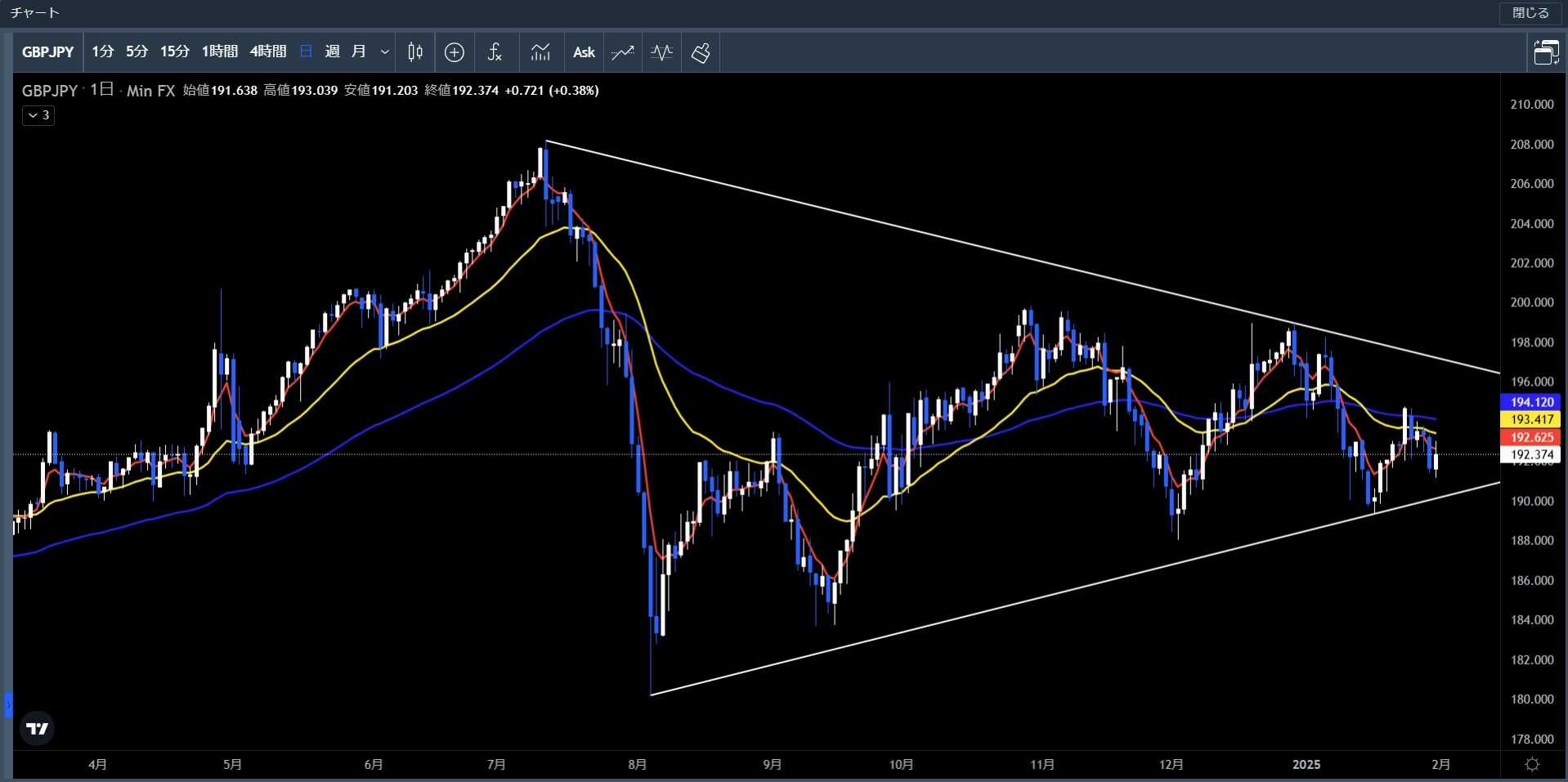Click the 閉じる close button
The image size is (1568, 782).
tap(1530, 13)
